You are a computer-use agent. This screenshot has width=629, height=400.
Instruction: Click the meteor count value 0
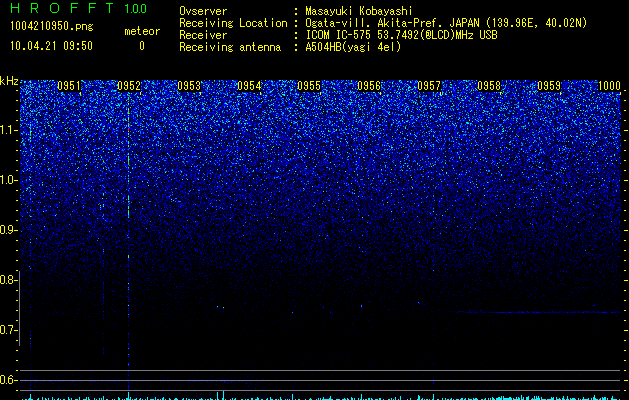pos(142,46)
